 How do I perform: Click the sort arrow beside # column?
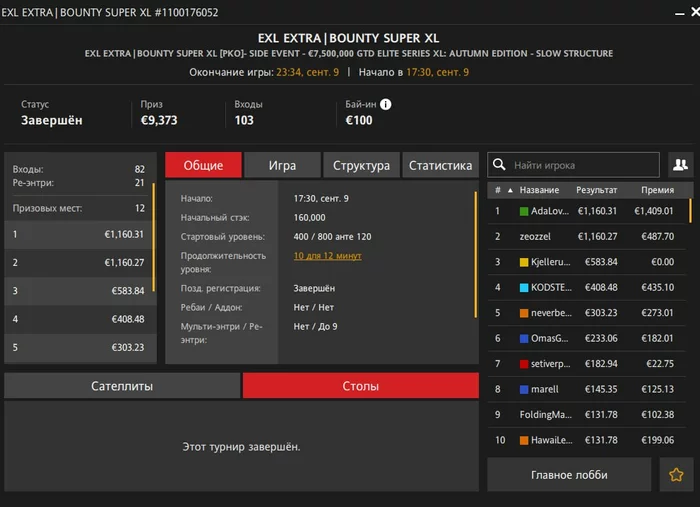(x=510, y=190)
